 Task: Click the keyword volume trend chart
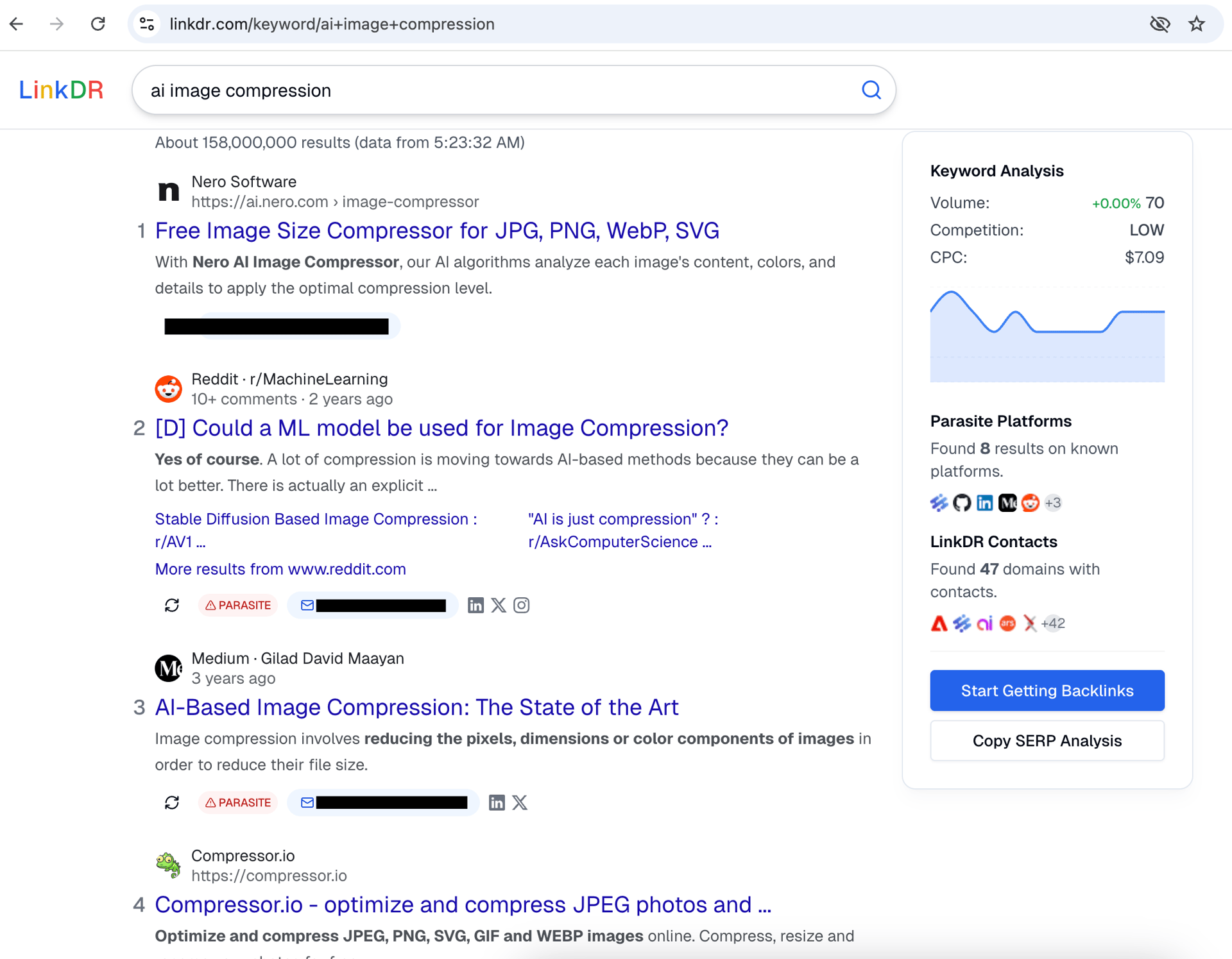pyautogui.click(x=1047, y=336)
